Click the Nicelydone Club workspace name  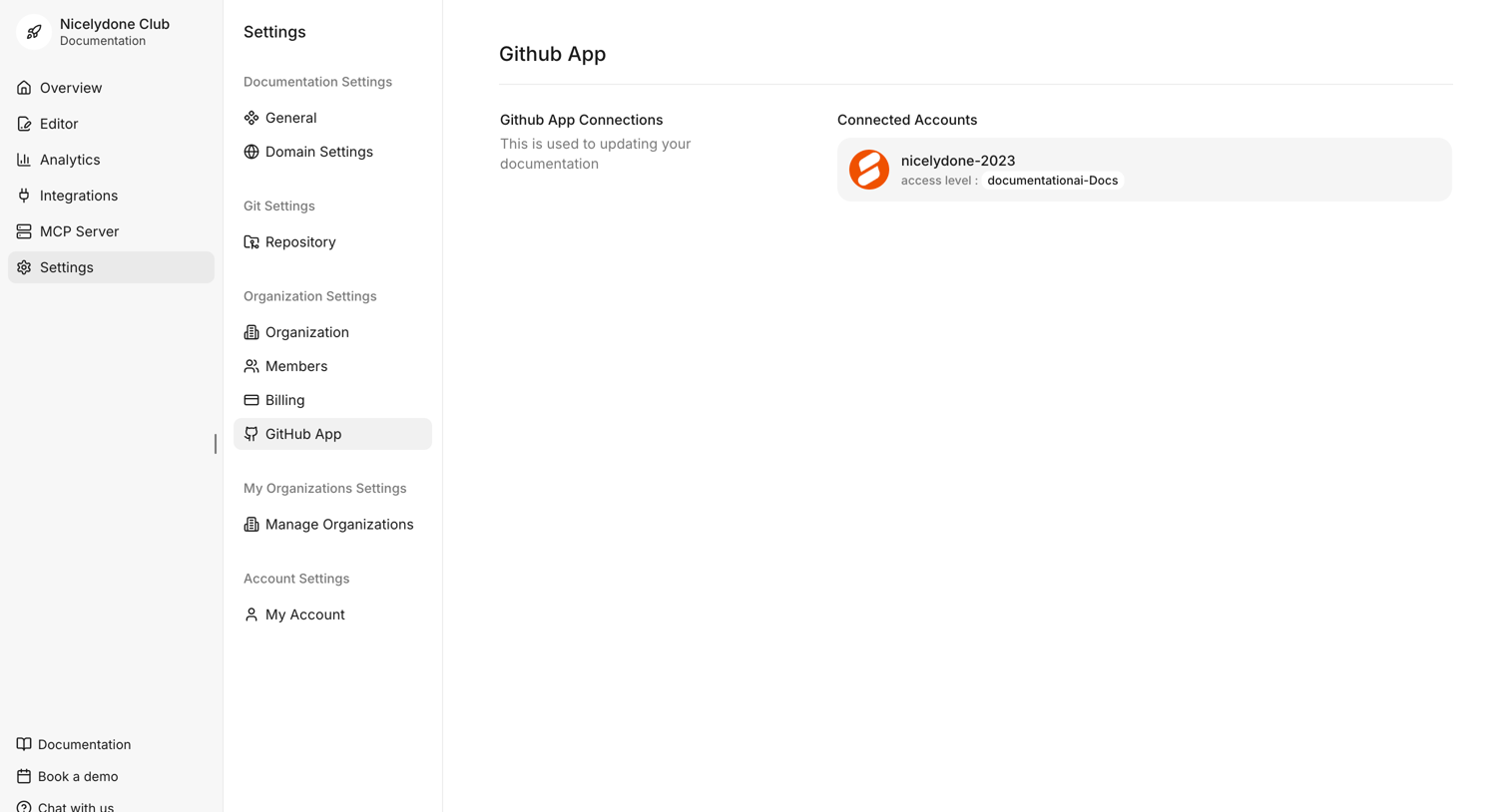(115, 24)
